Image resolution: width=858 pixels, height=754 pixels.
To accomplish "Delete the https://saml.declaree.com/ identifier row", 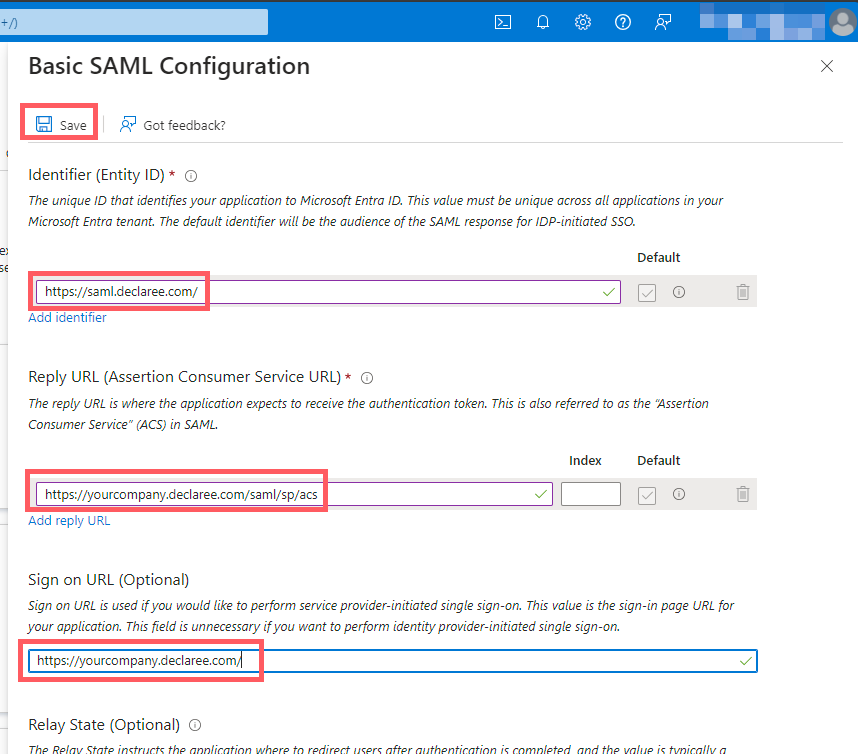I will (x=742, y=291).
